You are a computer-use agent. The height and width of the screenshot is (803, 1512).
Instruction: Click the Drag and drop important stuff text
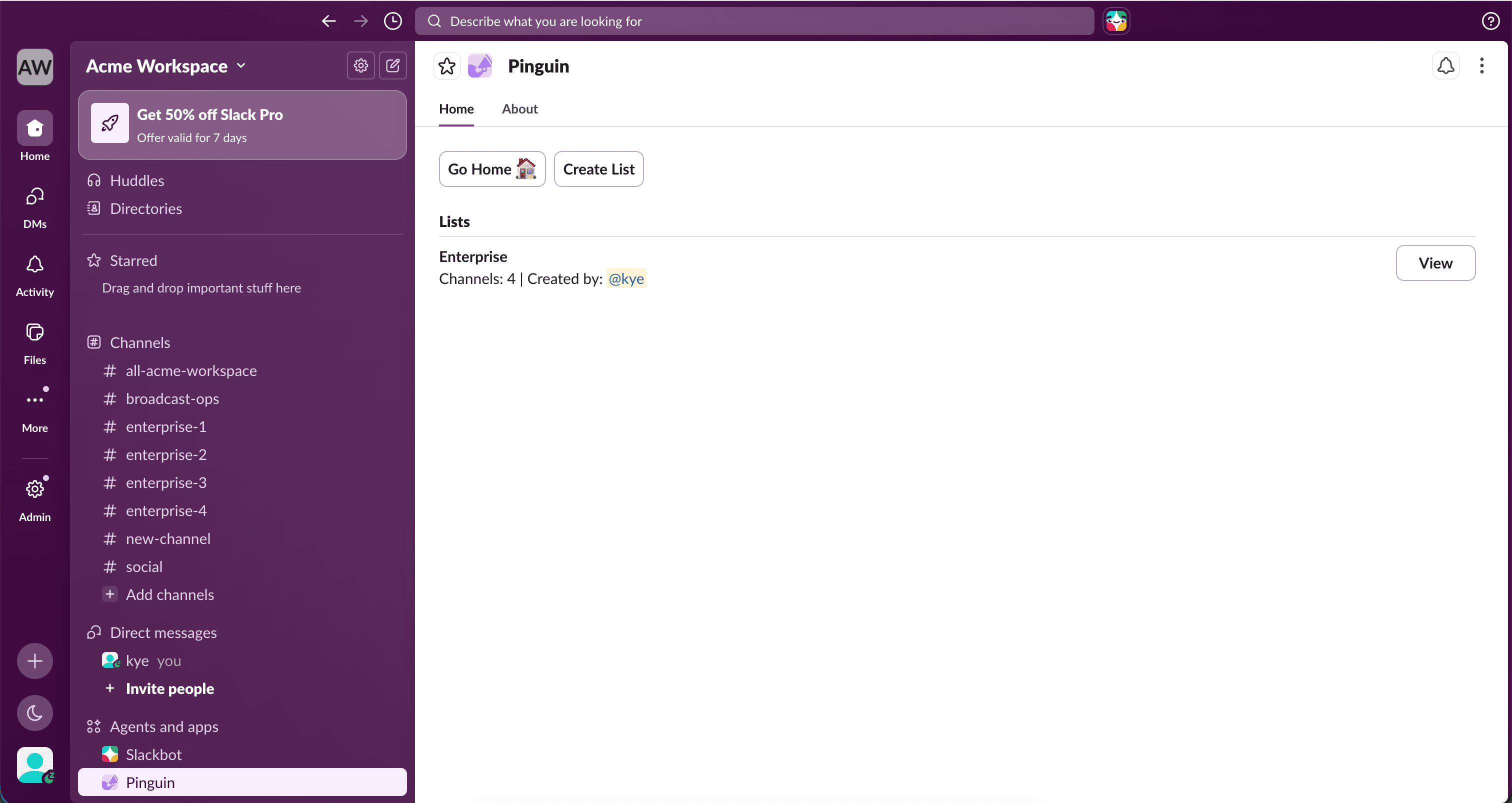tap(200, 288)
